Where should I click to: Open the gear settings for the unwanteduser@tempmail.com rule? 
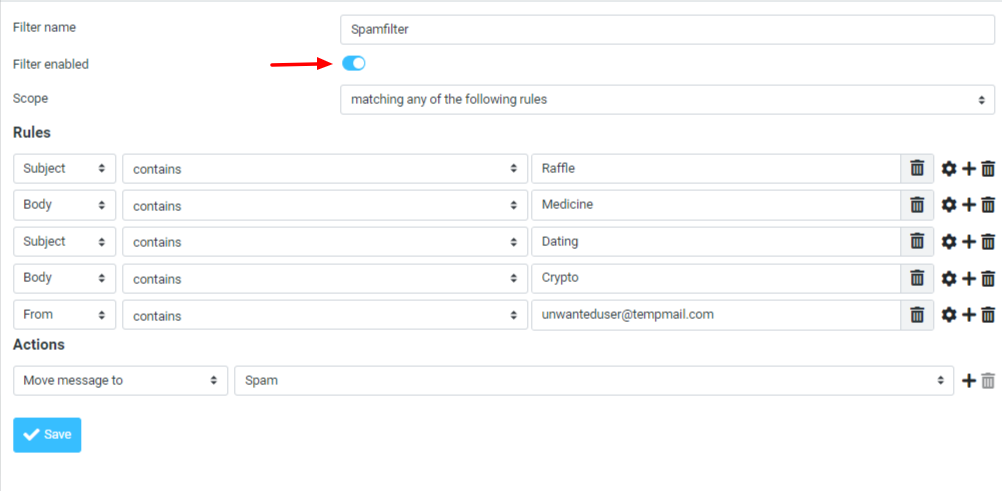click(949, 315)
